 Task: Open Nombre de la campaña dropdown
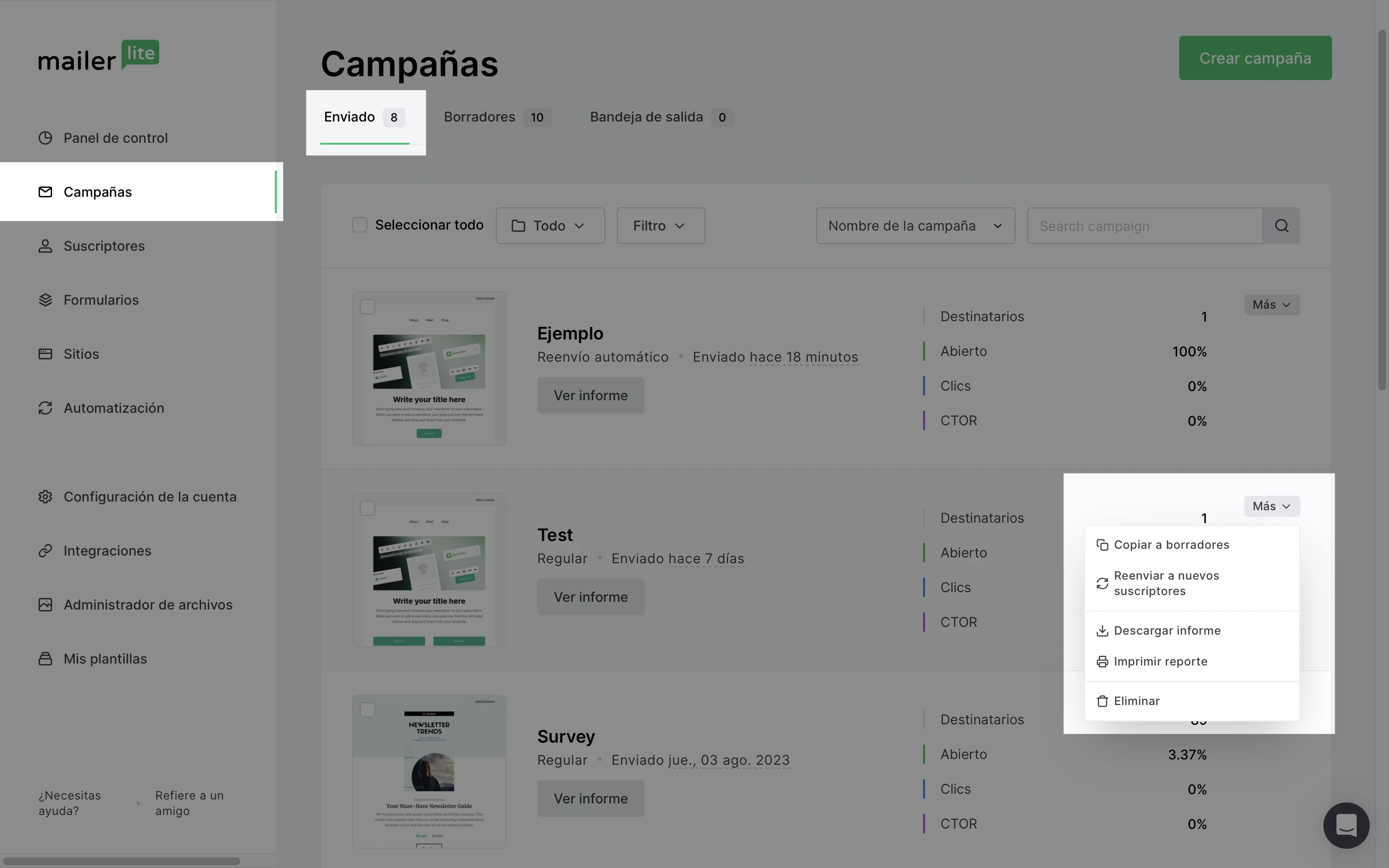coord(915,226)
